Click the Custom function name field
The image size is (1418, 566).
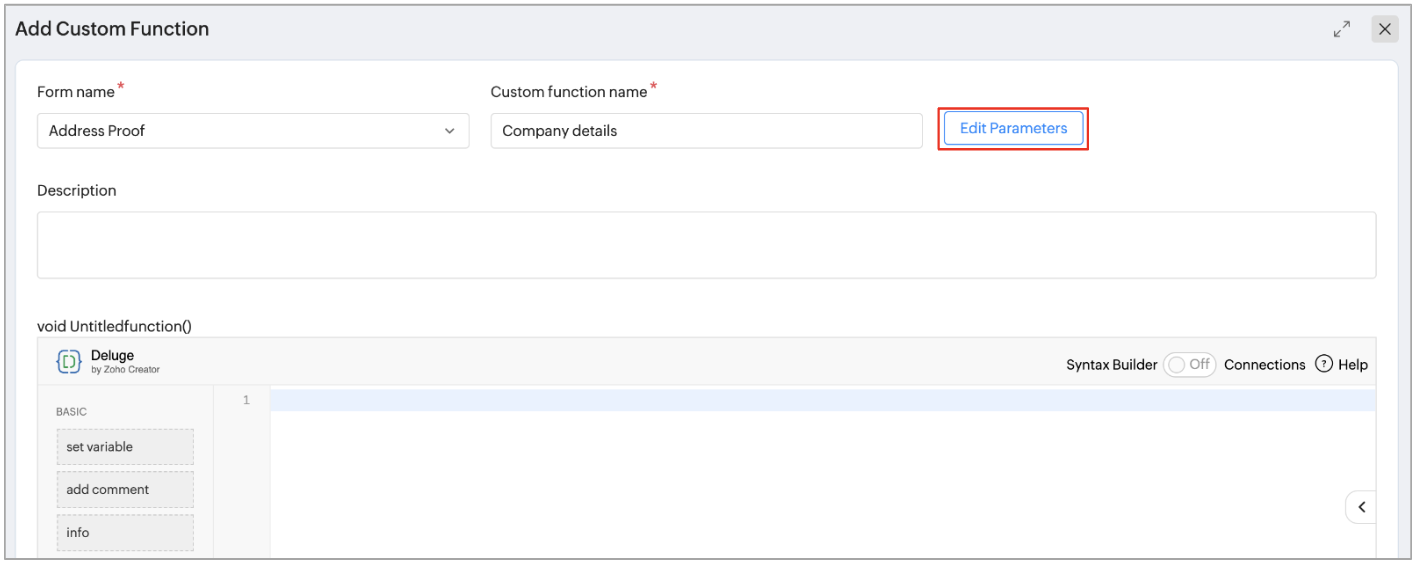pos(706,131)
